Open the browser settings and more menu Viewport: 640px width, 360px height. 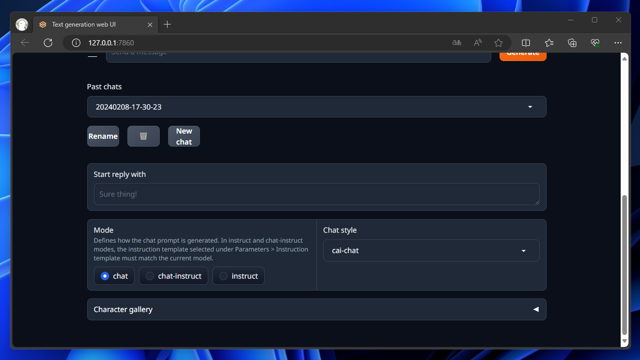618,43
